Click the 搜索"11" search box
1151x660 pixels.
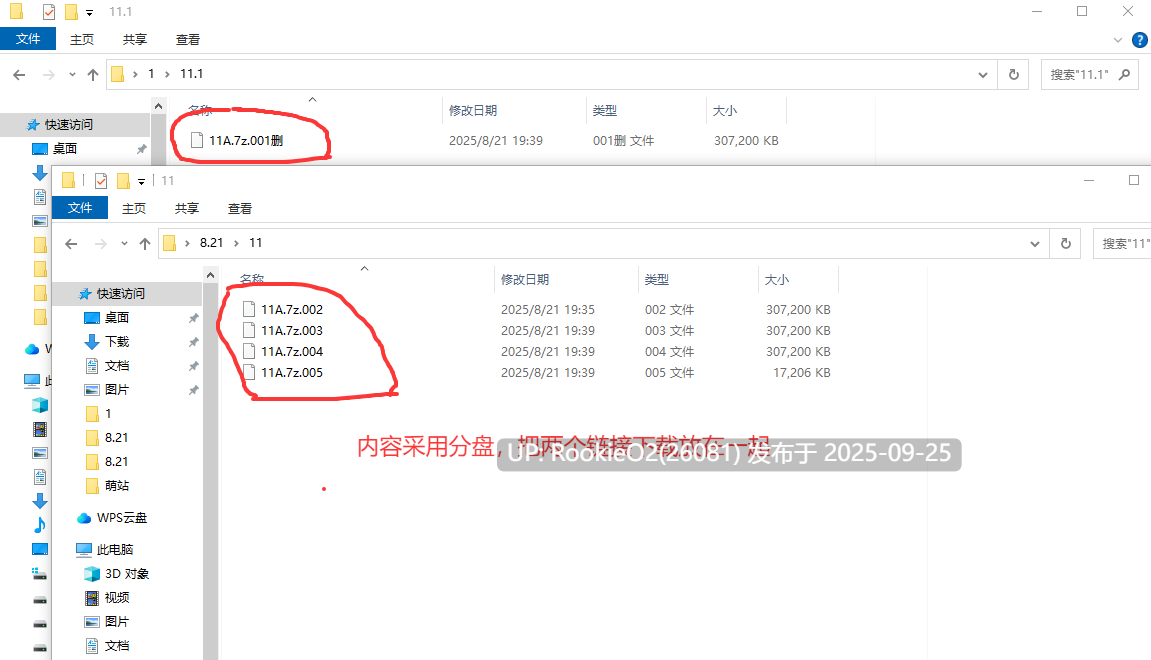tap(1122, 244)
